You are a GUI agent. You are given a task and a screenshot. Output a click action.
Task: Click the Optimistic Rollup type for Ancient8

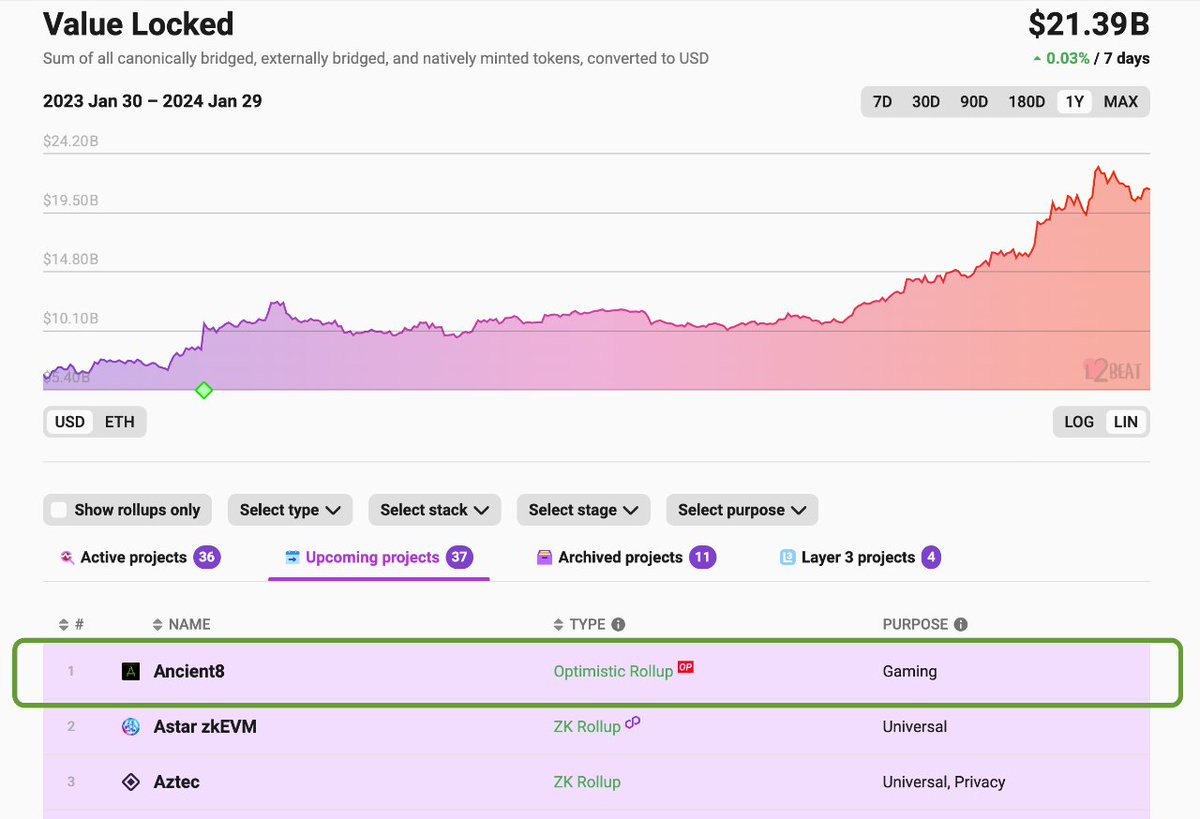click(613, 672)
